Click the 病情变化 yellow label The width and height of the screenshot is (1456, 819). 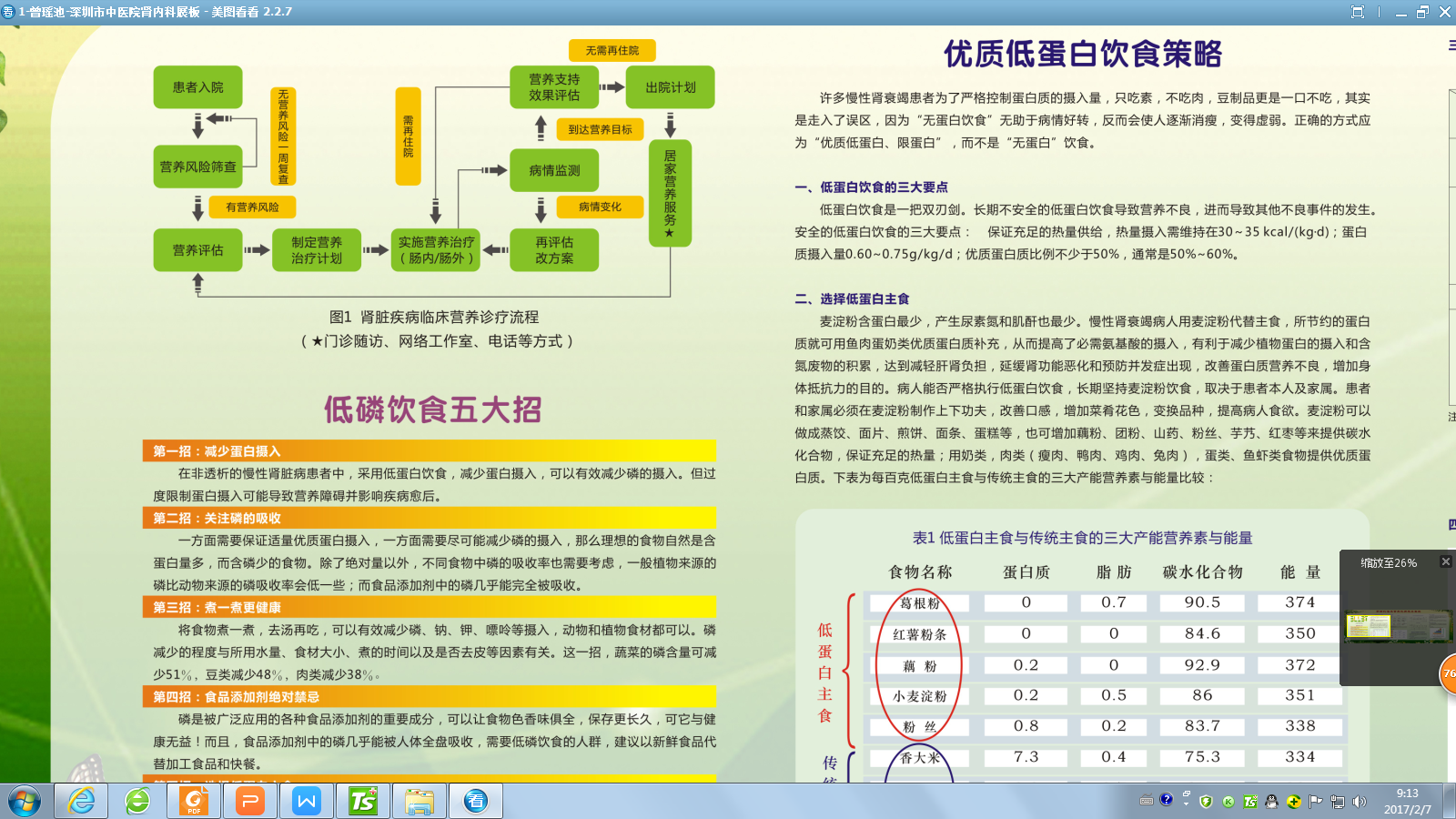(x=600, y=207)
